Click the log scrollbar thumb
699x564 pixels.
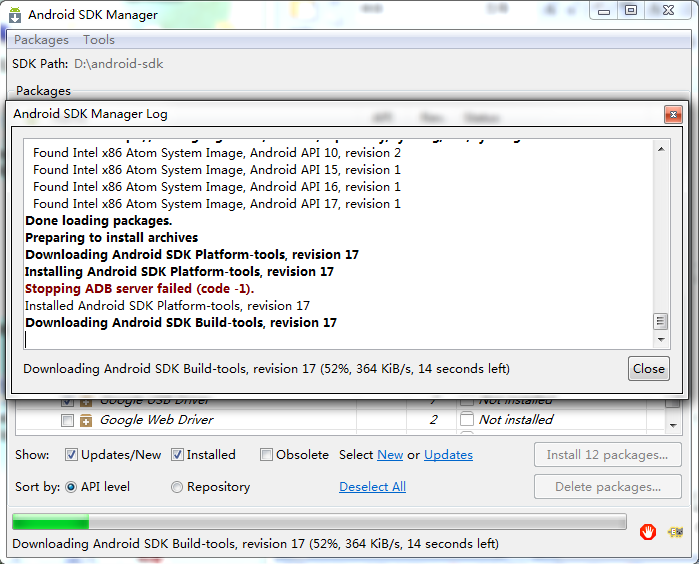(x=660, y=321)
